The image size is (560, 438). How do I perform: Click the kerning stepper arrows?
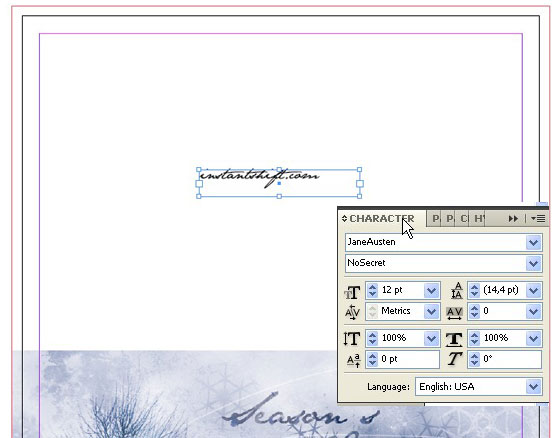[372, 311]
